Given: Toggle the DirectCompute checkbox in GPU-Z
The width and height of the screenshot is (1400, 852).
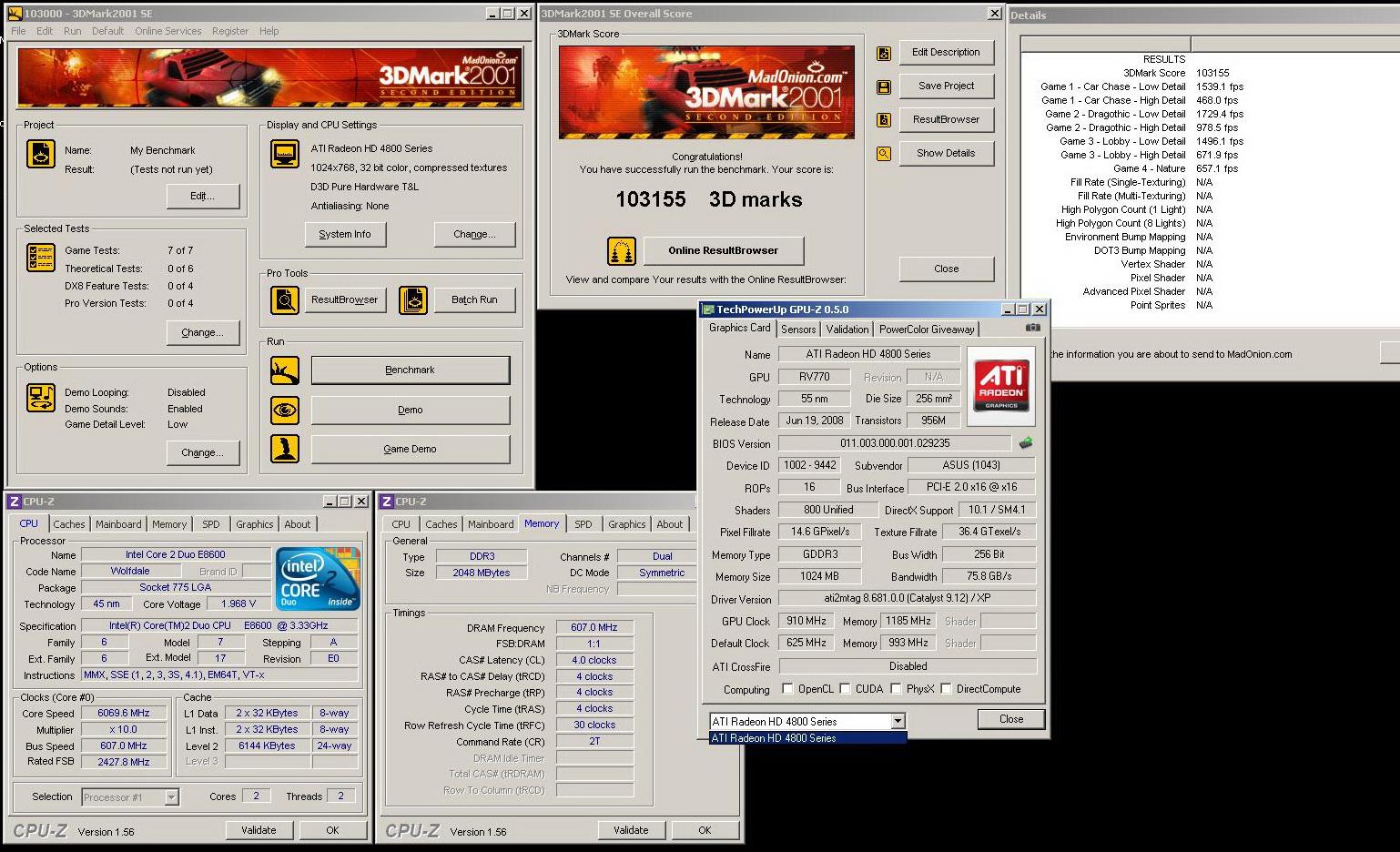Looking at the screenshot, I should coord(946,689).
